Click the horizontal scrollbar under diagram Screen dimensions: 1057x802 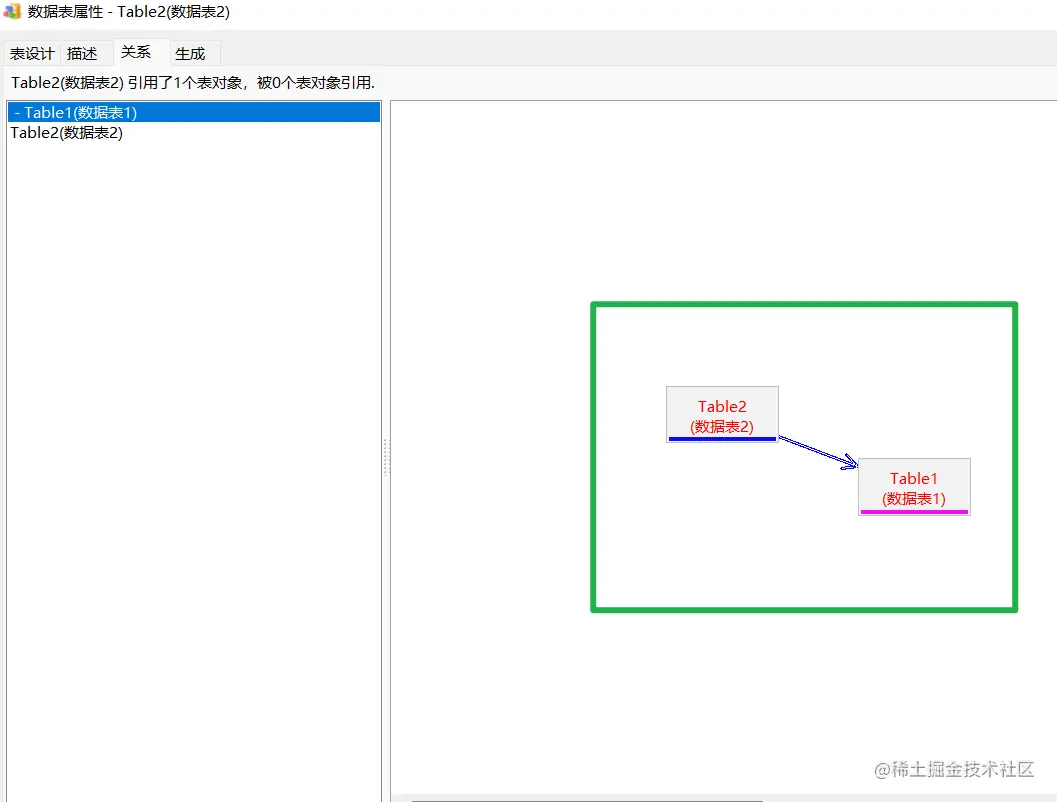point(587,800)
